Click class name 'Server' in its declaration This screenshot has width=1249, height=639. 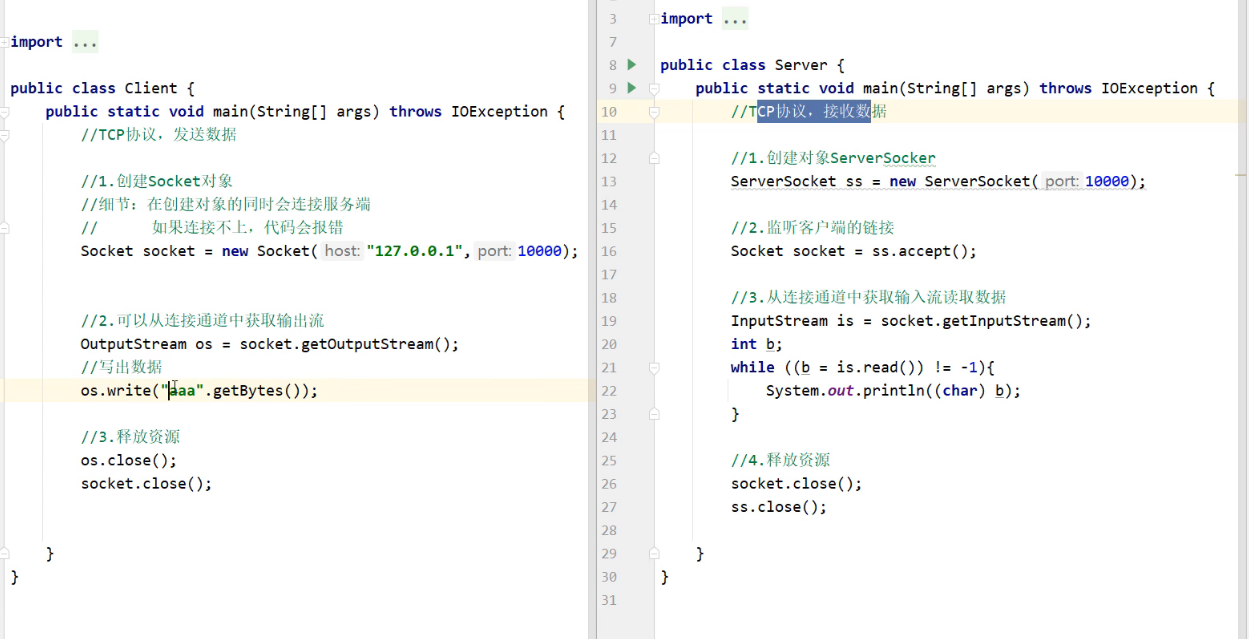(x=801, y=65)
